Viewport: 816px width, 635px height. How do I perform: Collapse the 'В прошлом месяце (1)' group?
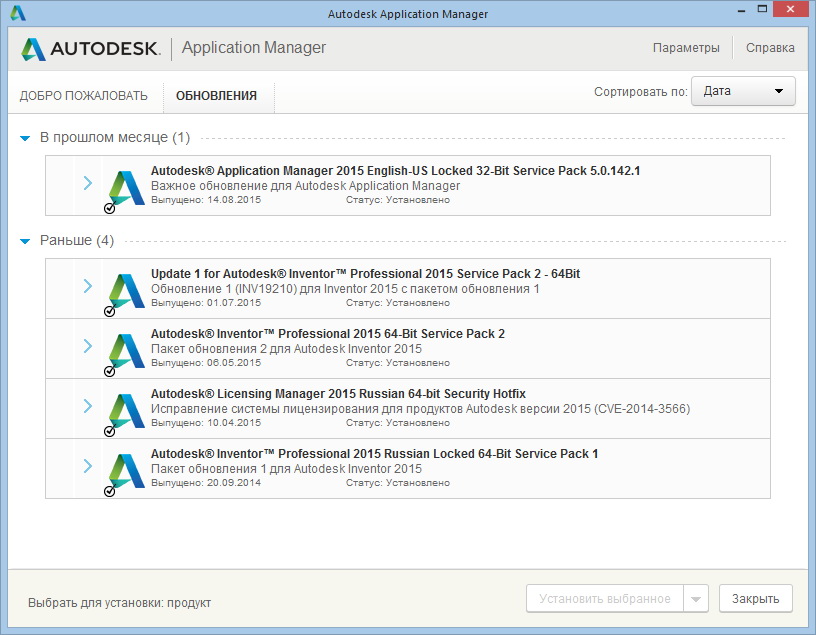25,138
